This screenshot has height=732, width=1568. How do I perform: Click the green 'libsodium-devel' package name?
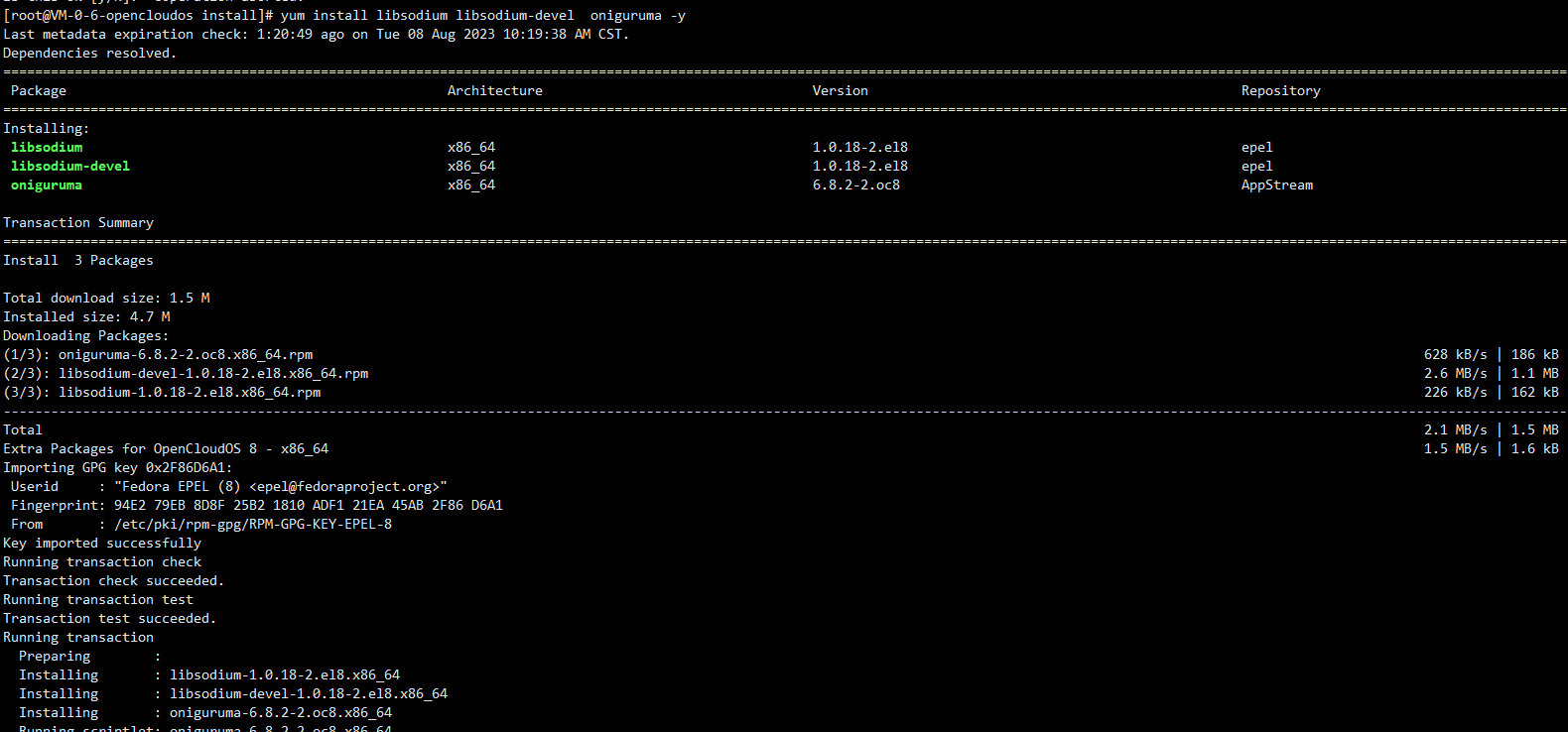pyautogui.click(x=70, y=167)
